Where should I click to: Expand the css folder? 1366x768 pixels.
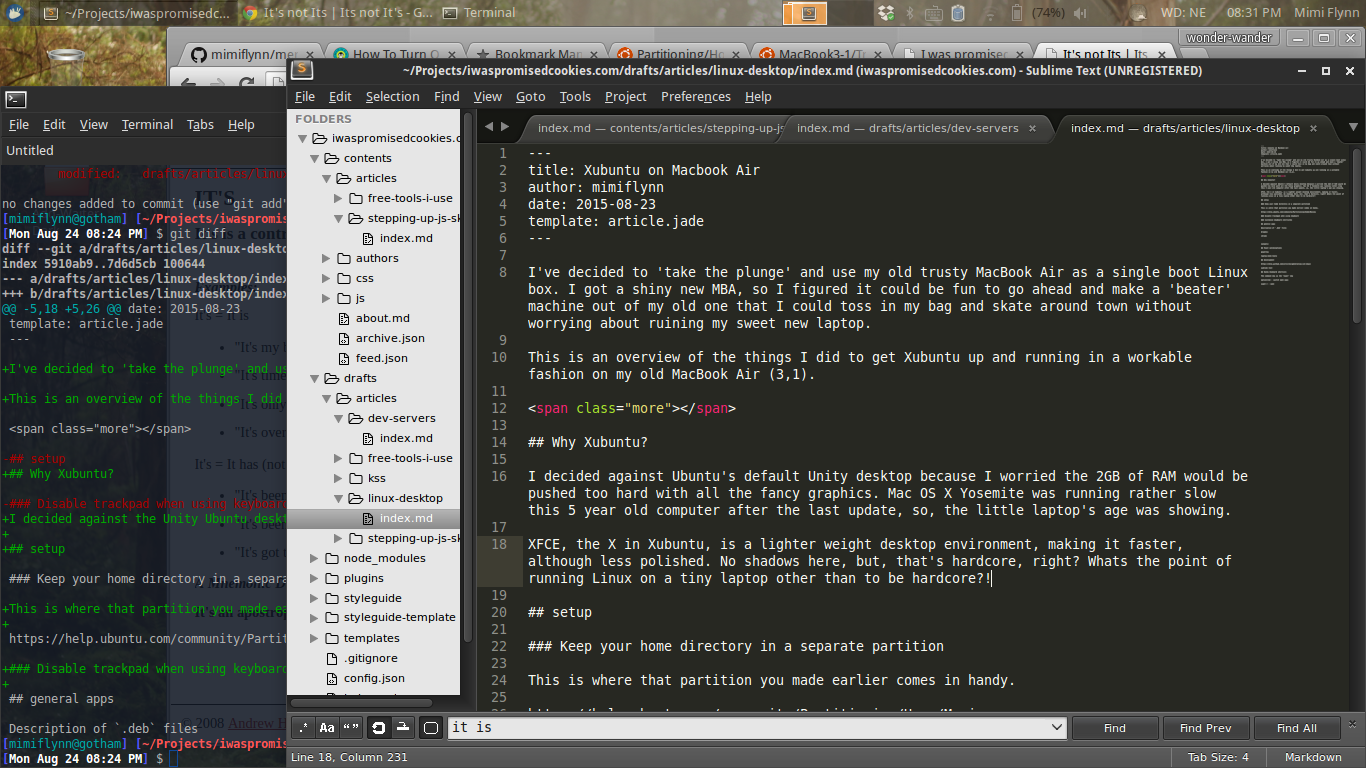click(328, 278)
